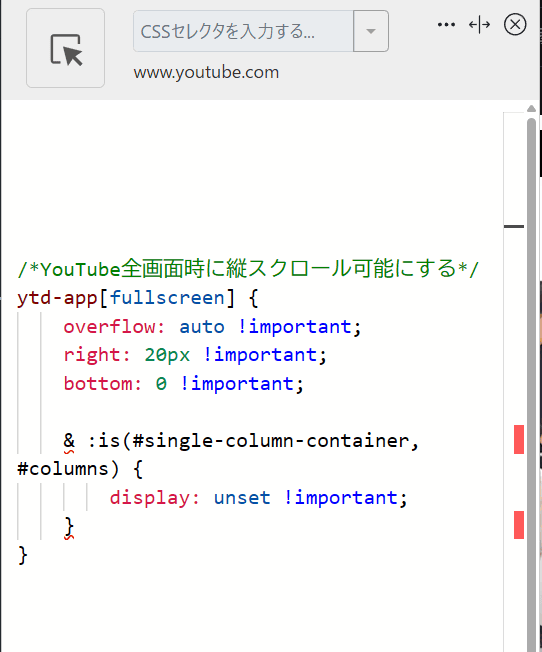Click the scrollbar up arrow
Viewport: 542px width, 652px height.
531,109
